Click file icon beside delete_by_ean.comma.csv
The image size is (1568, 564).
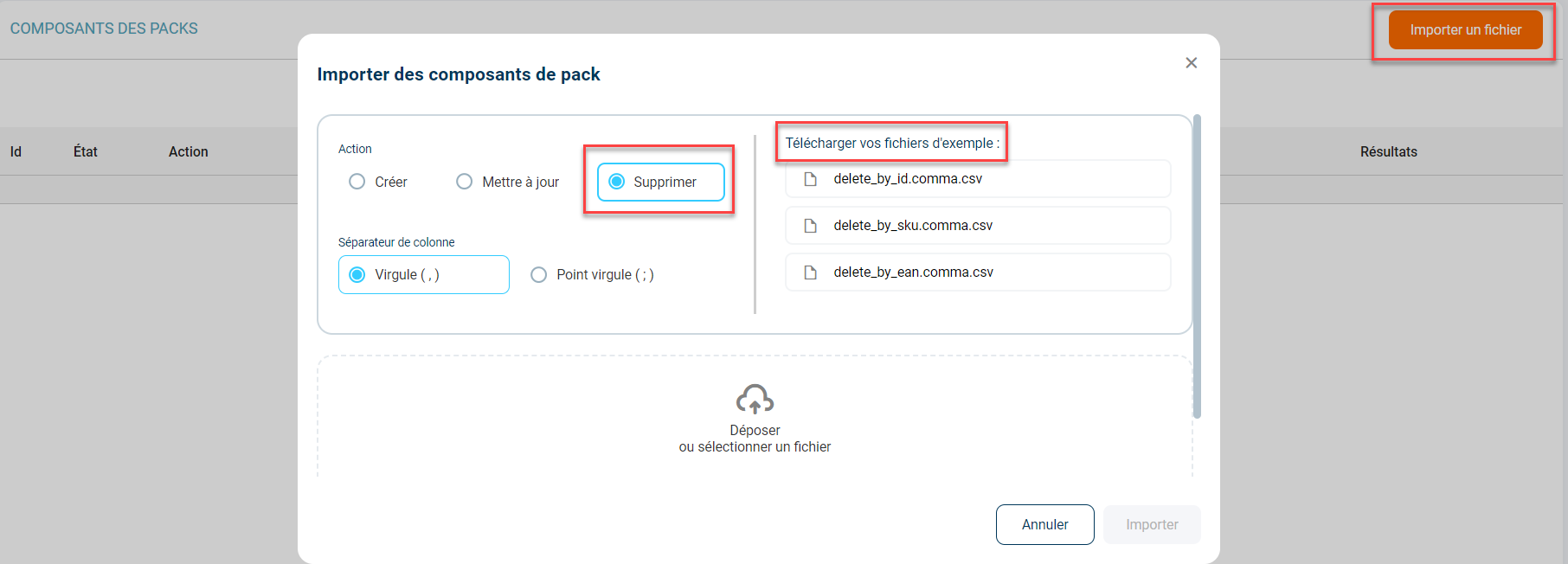tap(811, 272)
